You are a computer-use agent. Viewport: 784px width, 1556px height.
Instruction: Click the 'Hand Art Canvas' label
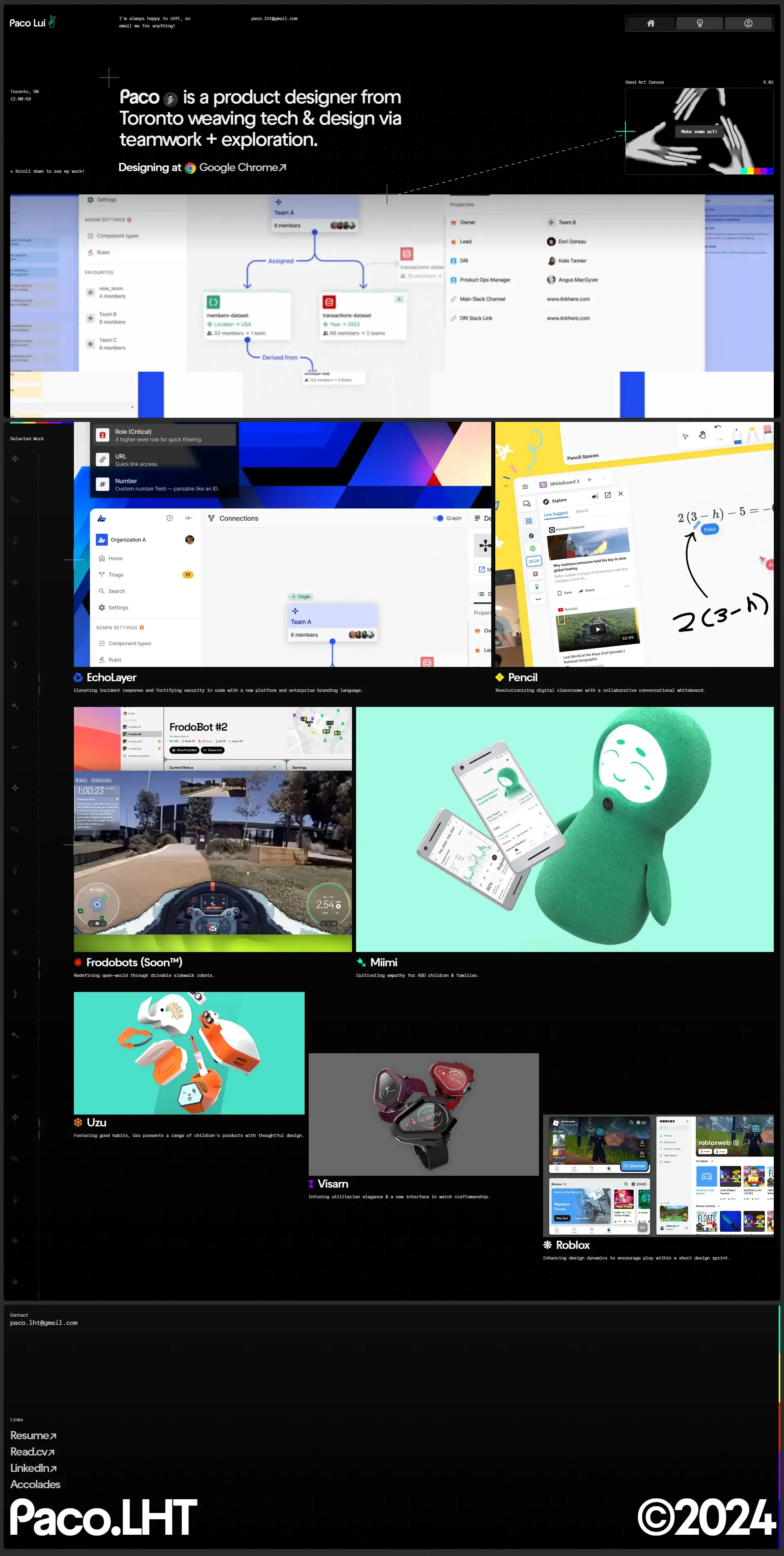click(x=644, y=82)
